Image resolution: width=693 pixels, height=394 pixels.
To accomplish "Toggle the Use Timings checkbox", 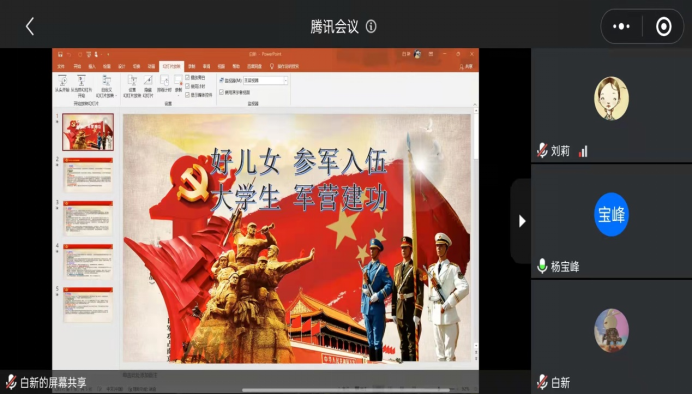I will coord(187,86).
